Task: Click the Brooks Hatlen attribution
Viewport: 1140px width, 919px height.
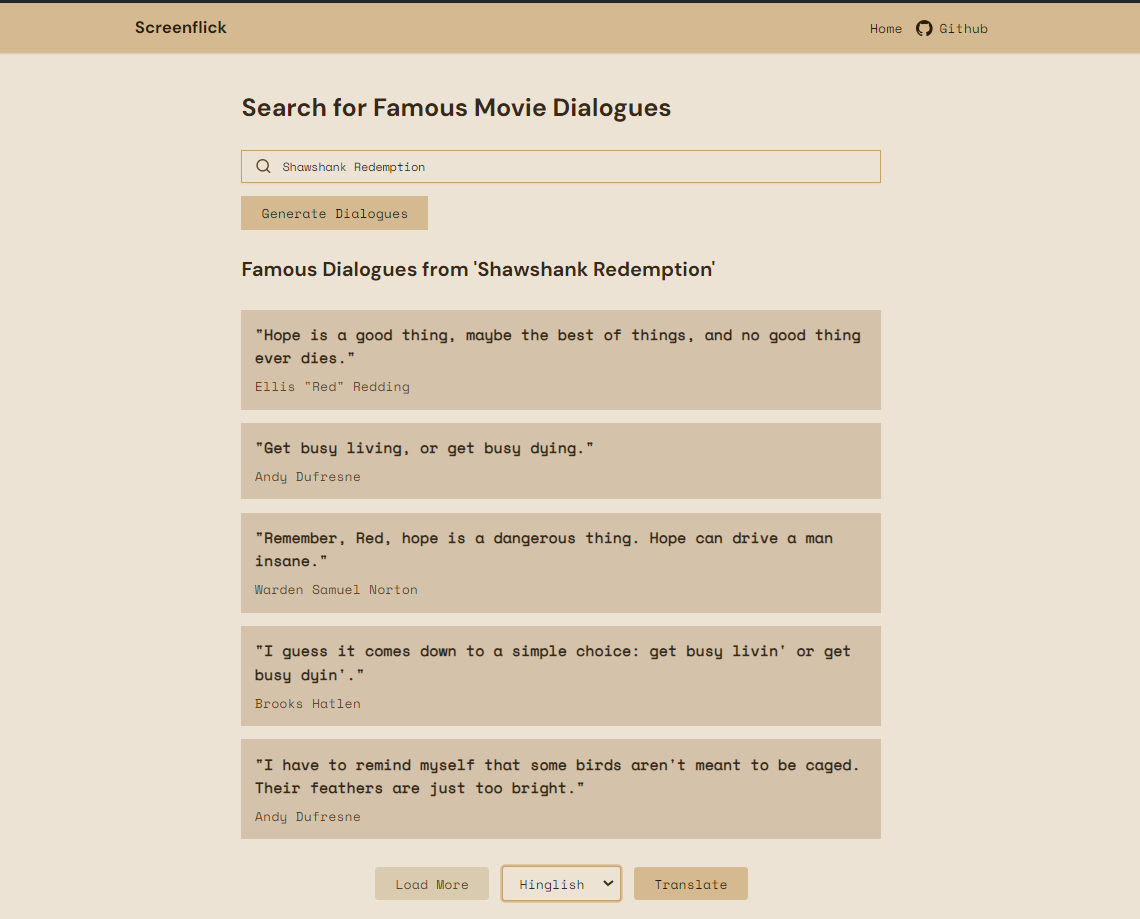Action: pyautogui.click(x=308, y=704)
